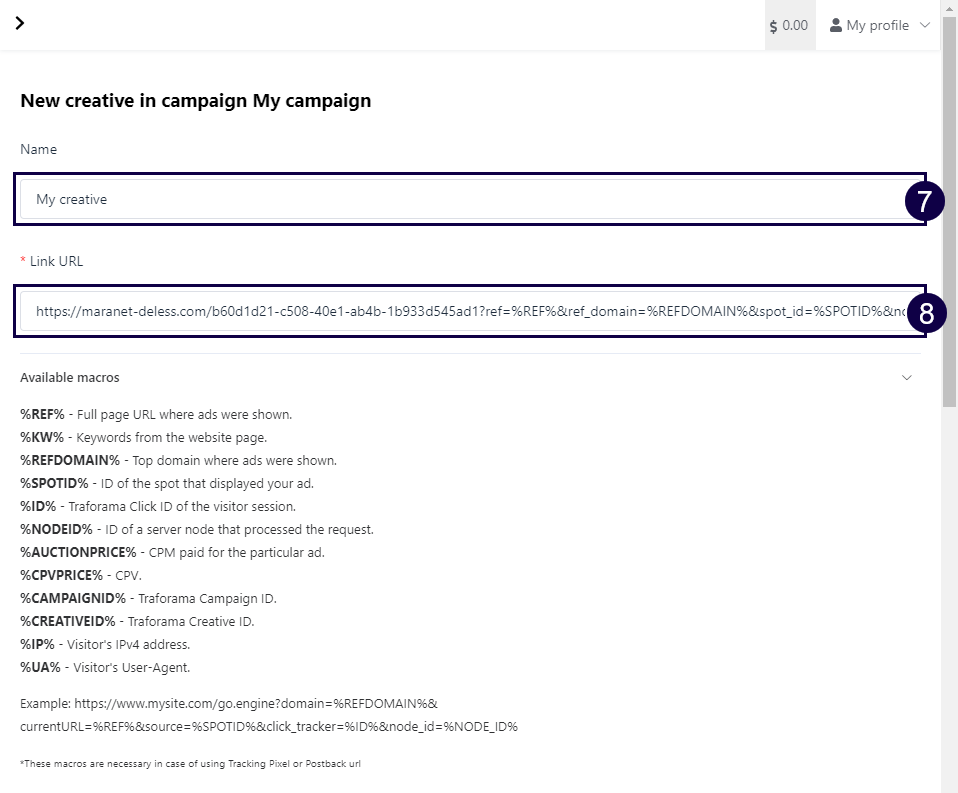Select the %SPOTID% macro
Screen dimensions: 958x793
54,483
